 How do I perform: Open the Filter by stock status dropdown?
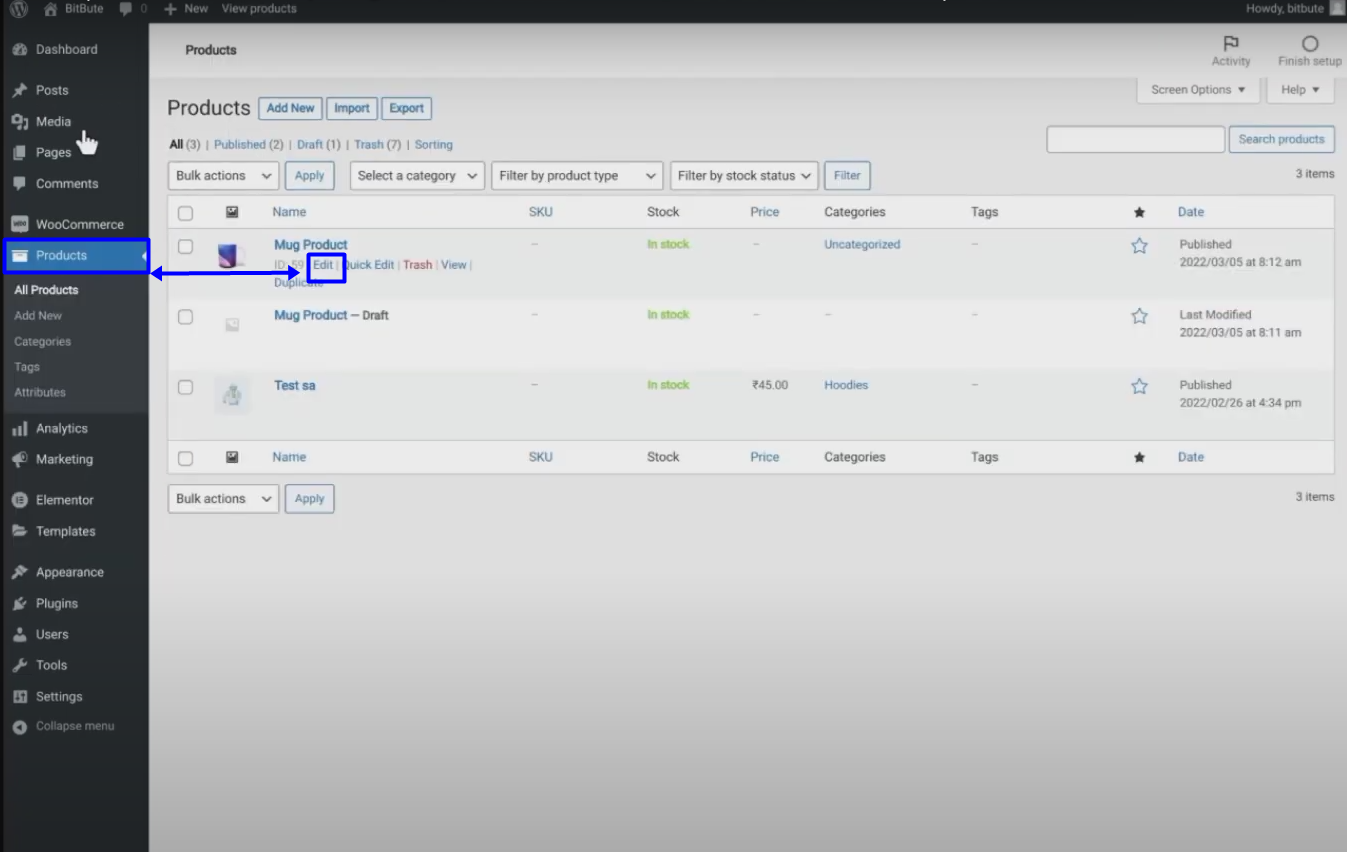tap(744, 175)
